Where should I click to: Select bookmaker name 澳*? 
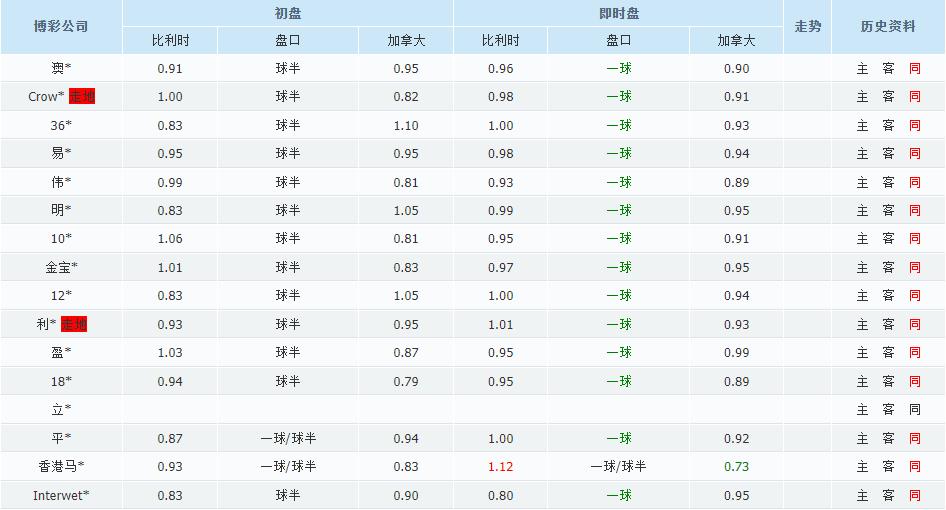point(61,68)
